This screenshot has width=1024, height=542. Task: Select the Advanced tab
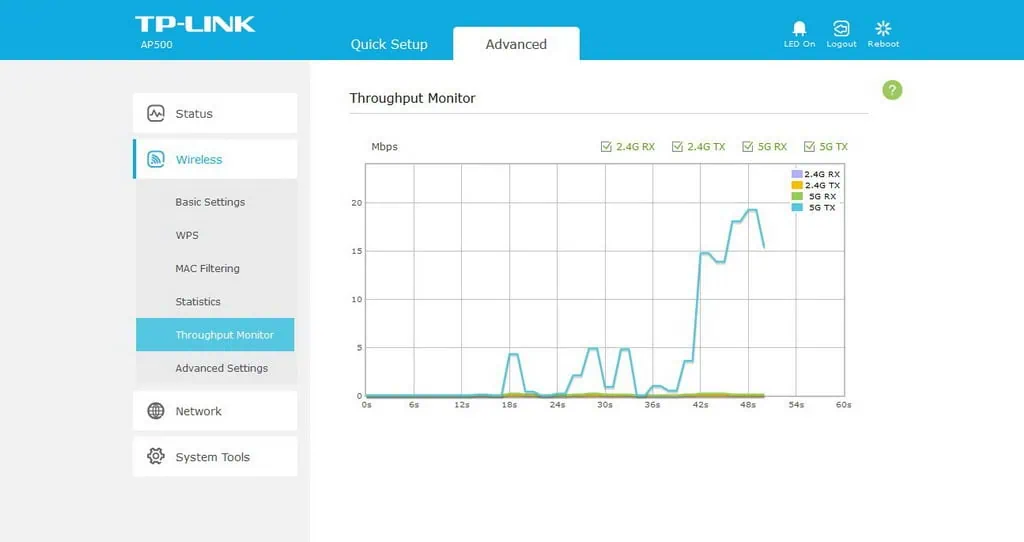pyautogui.click(x=516, y=44)
